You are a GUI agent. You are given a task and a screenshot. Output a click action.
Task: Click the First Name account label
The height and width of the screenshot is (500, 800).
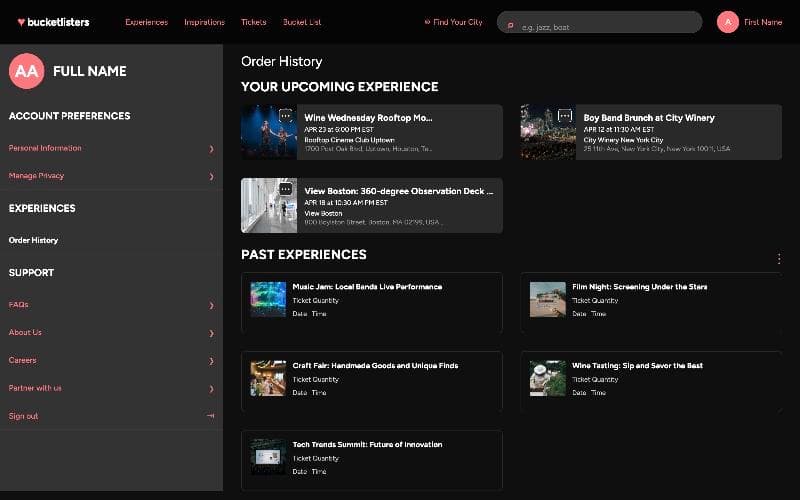click(x=763, y=22)
